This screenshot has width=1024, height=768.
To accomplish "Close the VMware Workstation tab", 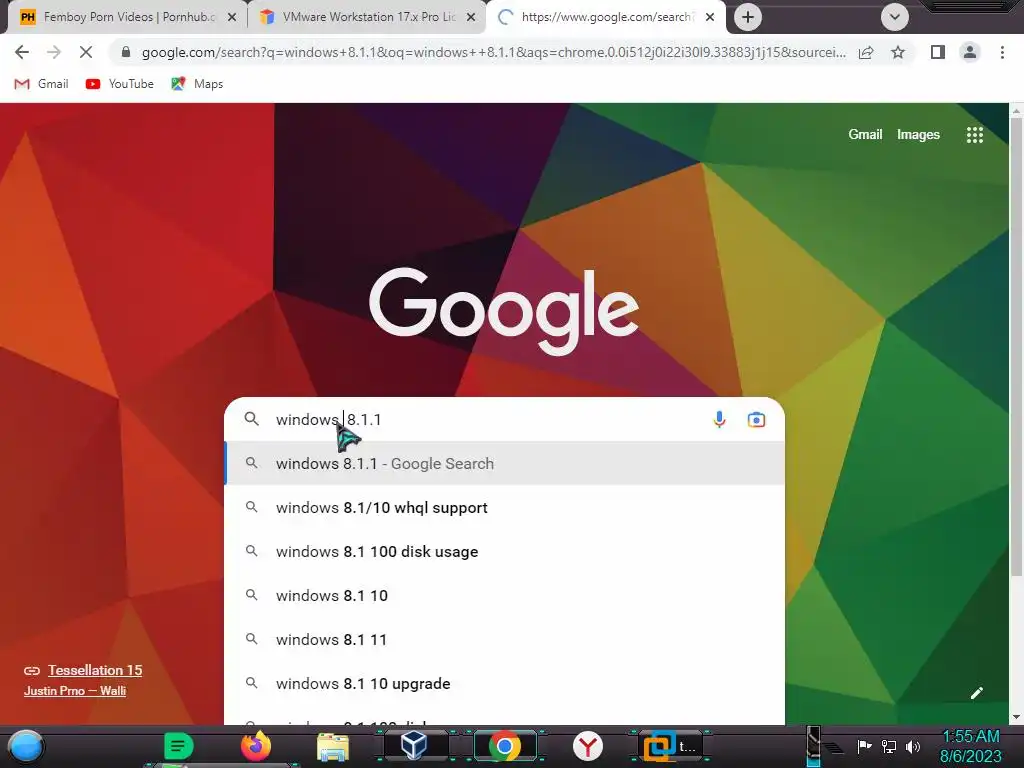I will tap(471, 17).
